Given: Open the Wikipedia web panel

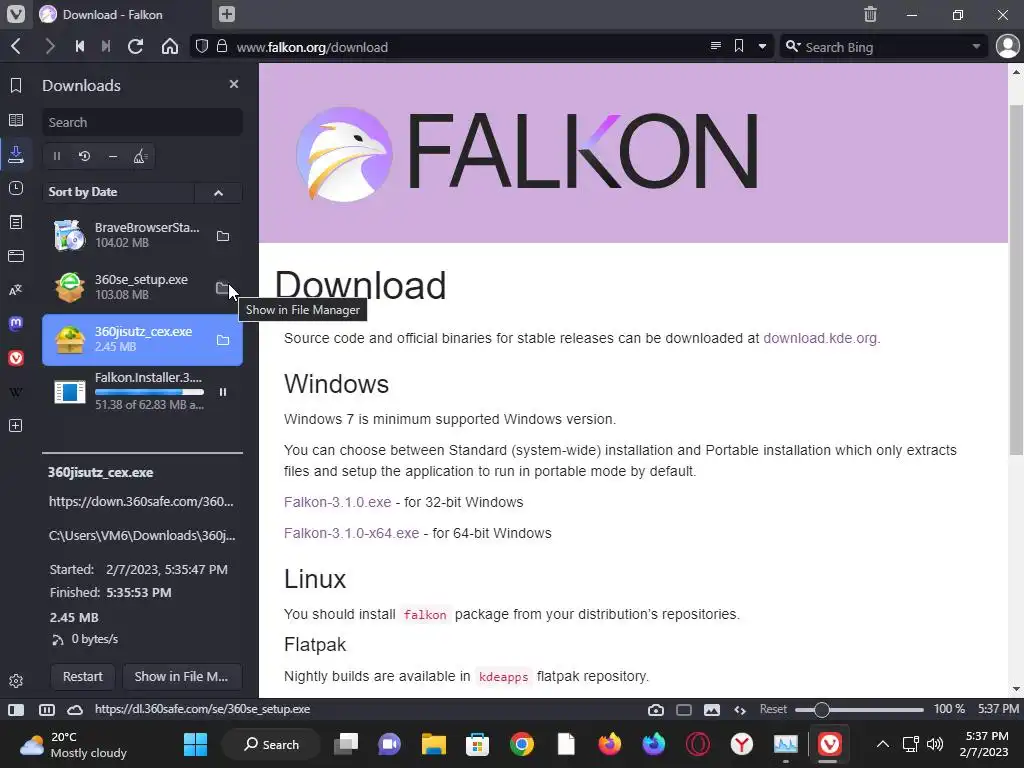Looking at the screenshot, I should (16, 392).
